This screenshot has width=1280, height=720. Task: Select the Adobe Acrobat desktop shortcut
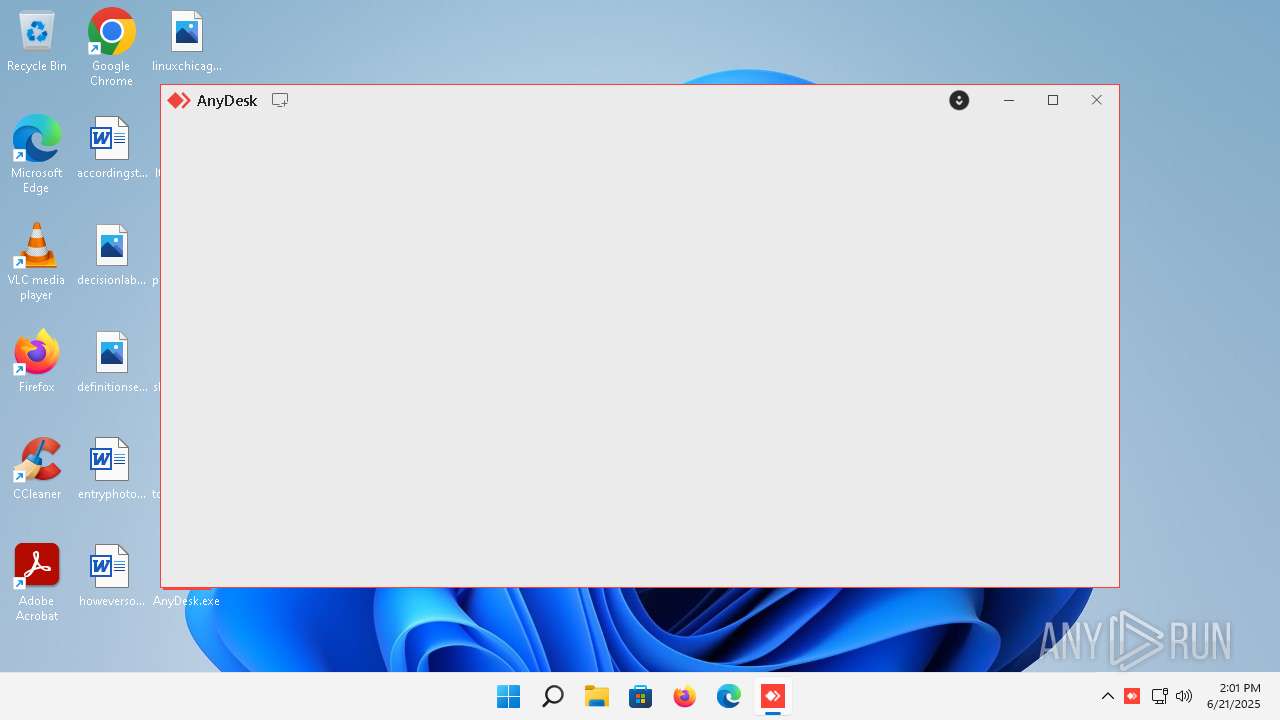pyautogui.click(x=37, y=582)
